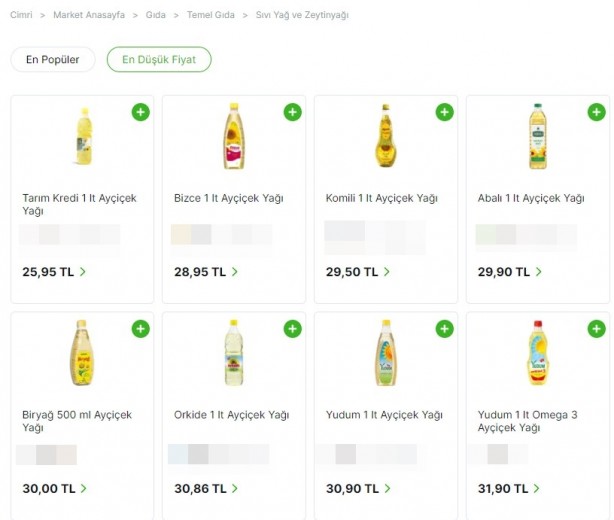Screen dimensions: 614x520
Task: Add Bizce 1 lt Ayçiçek Yağı with plus
Action: tap(293, 112)
